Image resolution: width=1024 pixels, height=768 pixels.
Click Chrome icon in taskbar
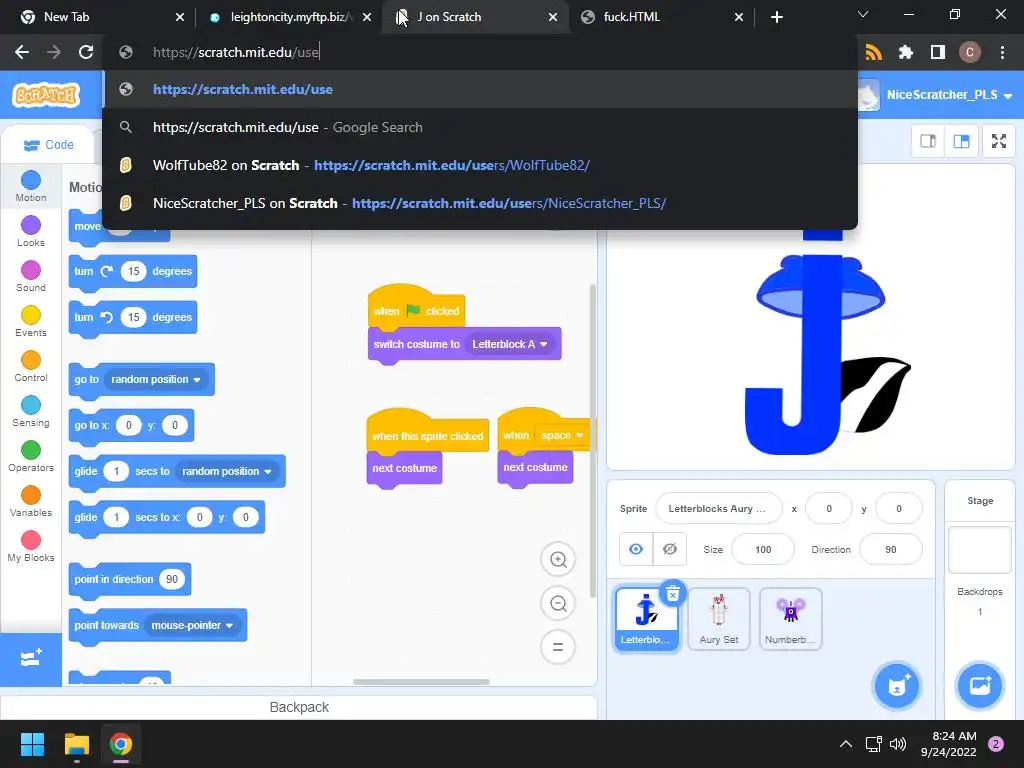tap(121, 744)
